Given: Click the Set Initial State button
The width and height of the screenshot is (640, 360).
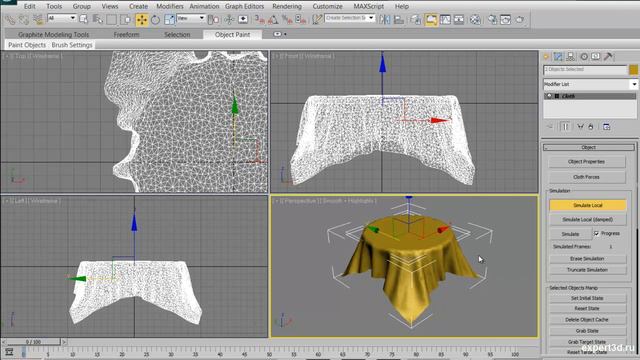Looking at the screenshot, I should (x=587, y=298).
